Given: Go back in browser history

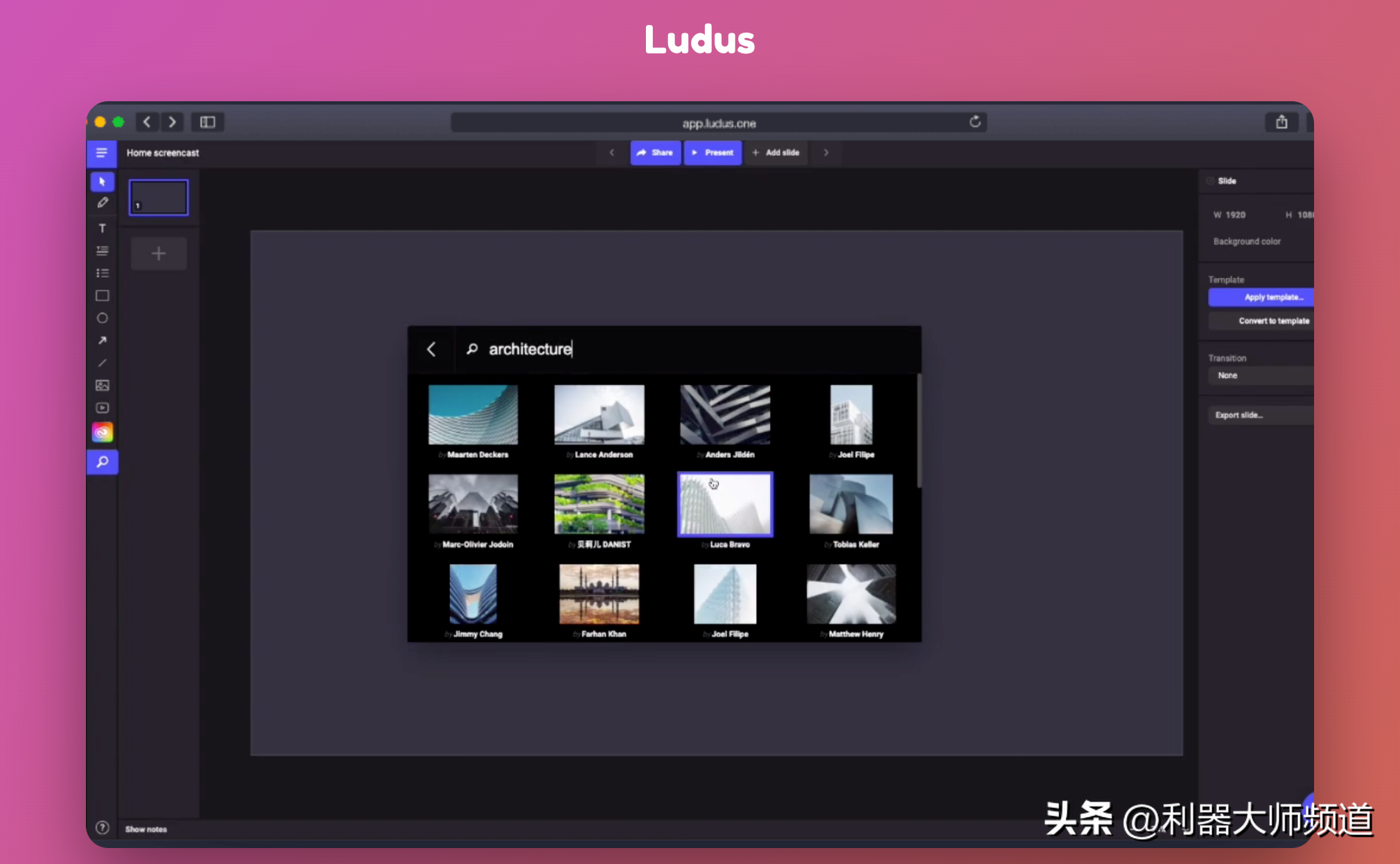Looking at the screenshot, I should pos(147,122).
